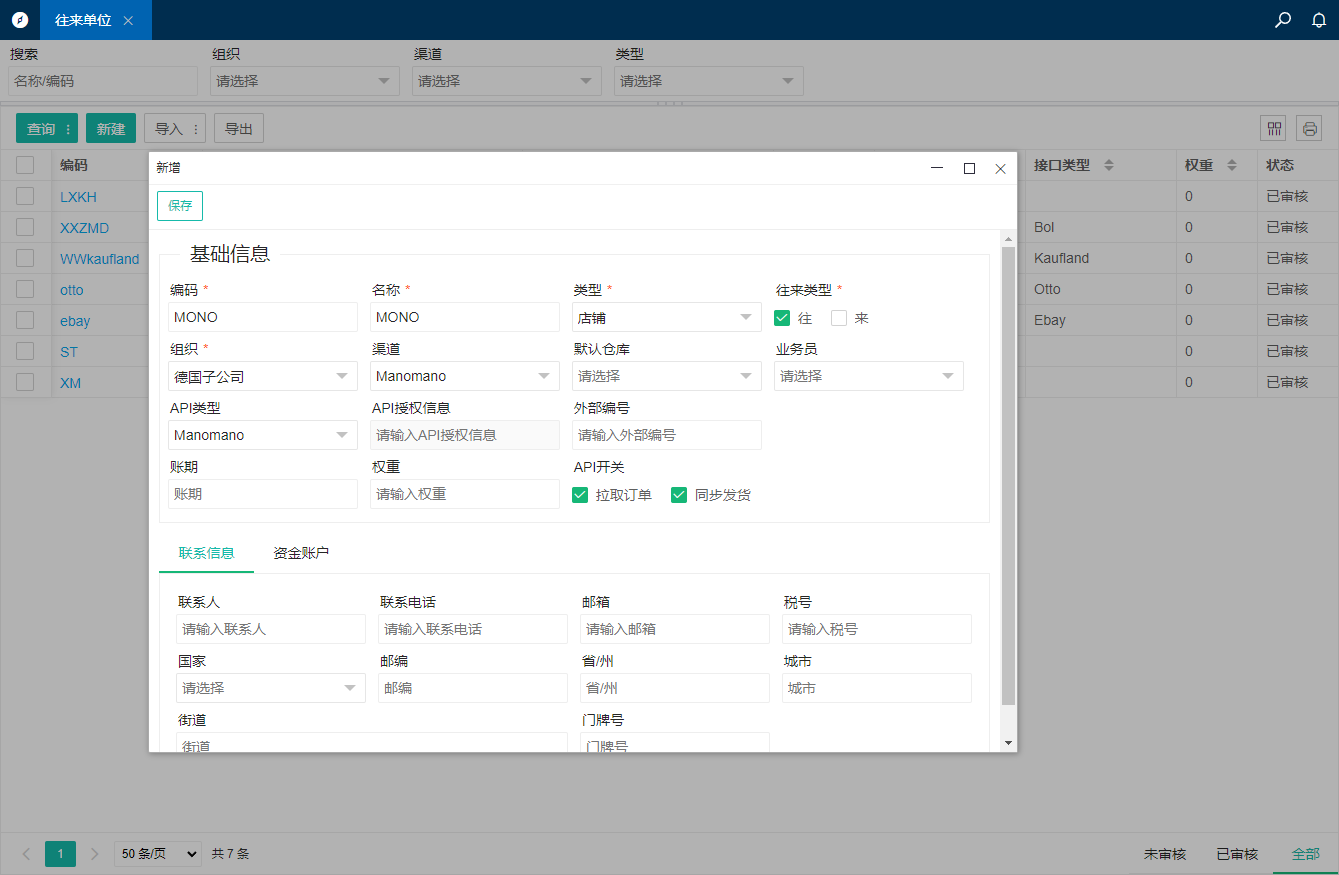Screen dimensions: 1339x875
Task: Disable the 同步发货 checkbox
Action: coord(679,495)
